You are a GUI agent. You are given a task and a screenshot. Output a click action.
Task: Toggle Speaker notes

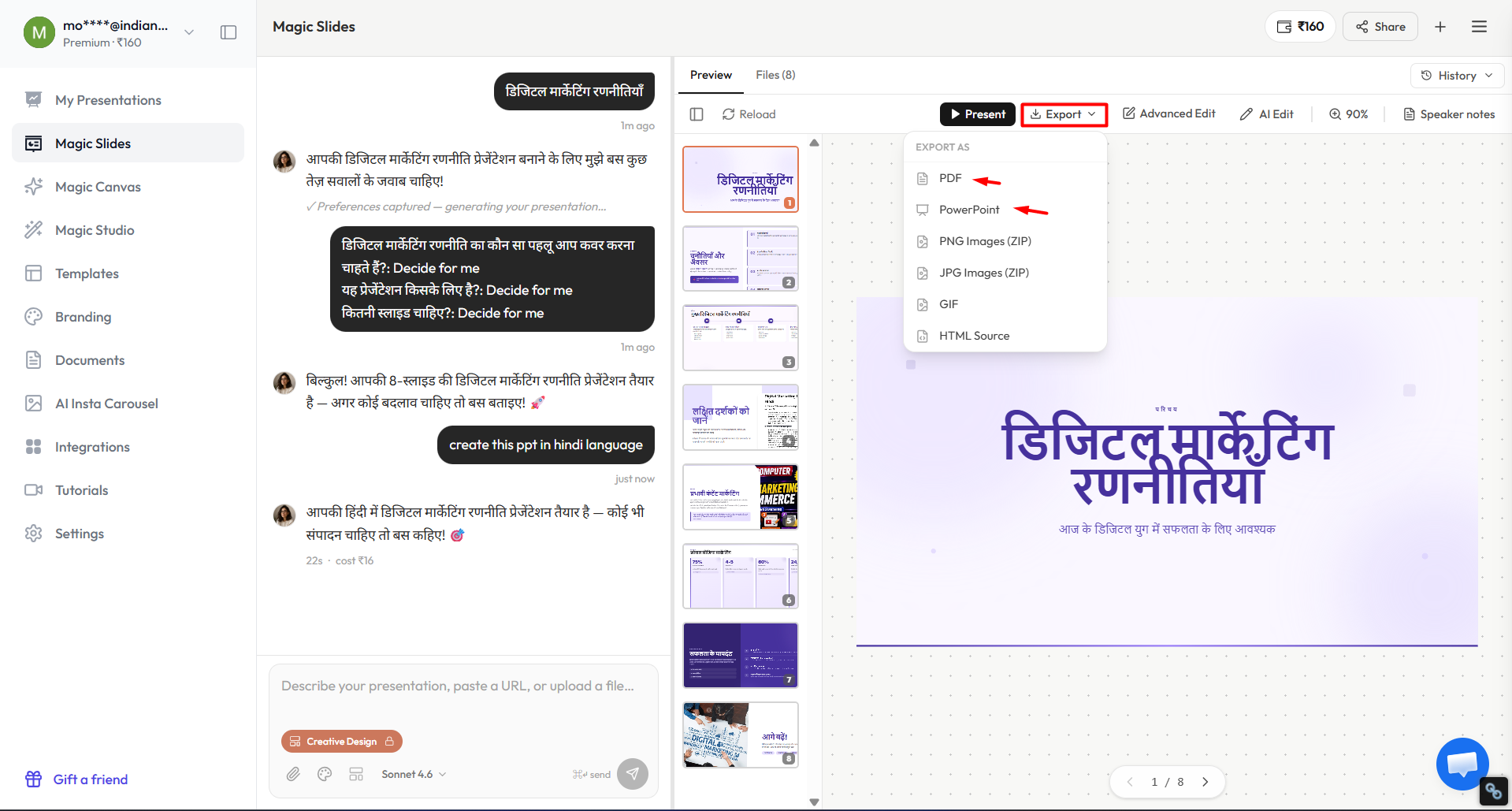point(1449,114)
